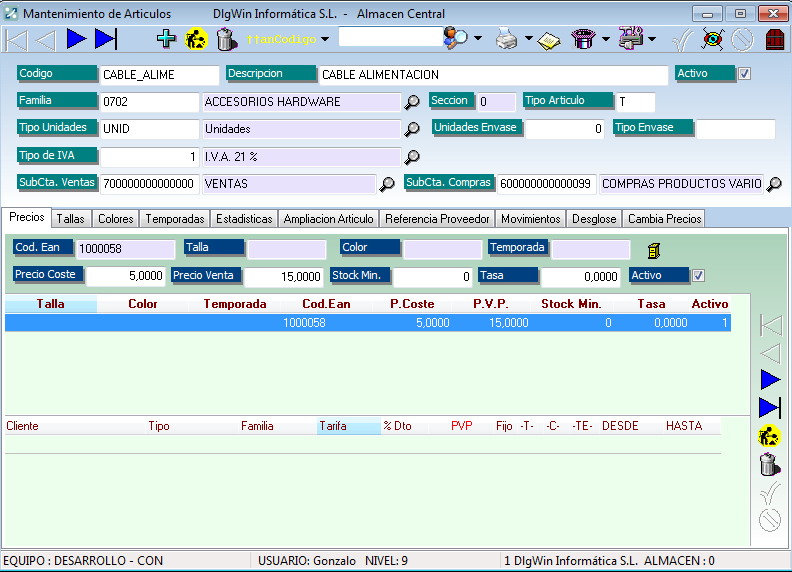Select the Referencia Proveedor tab
Viewport: 792px width, 572px height.
(437, 219)
